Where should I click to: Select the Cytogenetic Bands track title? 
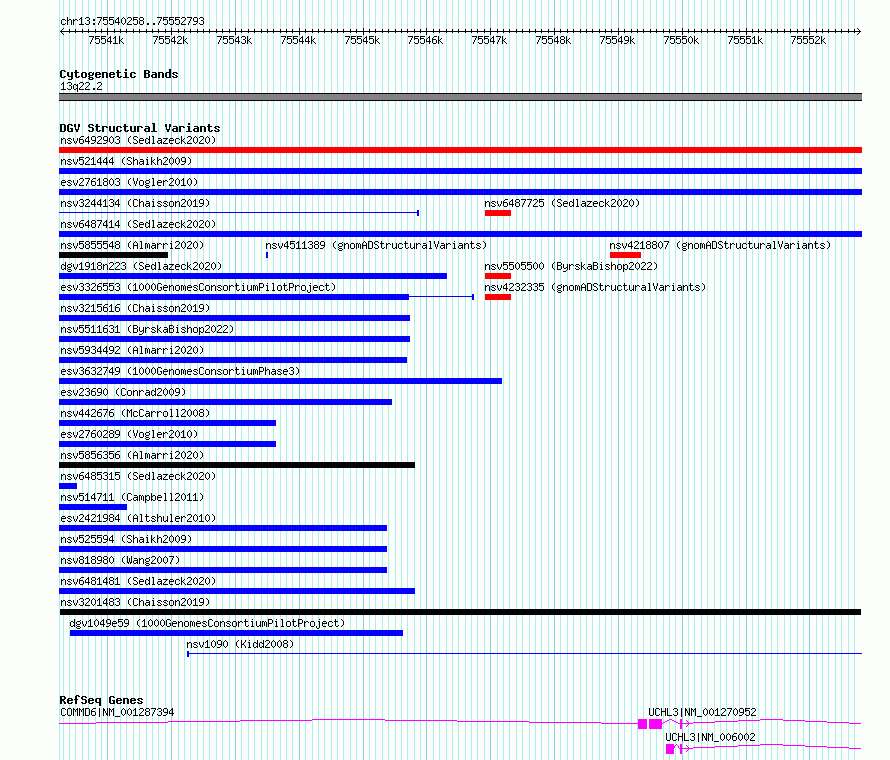pyautogui.click(x=119, y=74)
